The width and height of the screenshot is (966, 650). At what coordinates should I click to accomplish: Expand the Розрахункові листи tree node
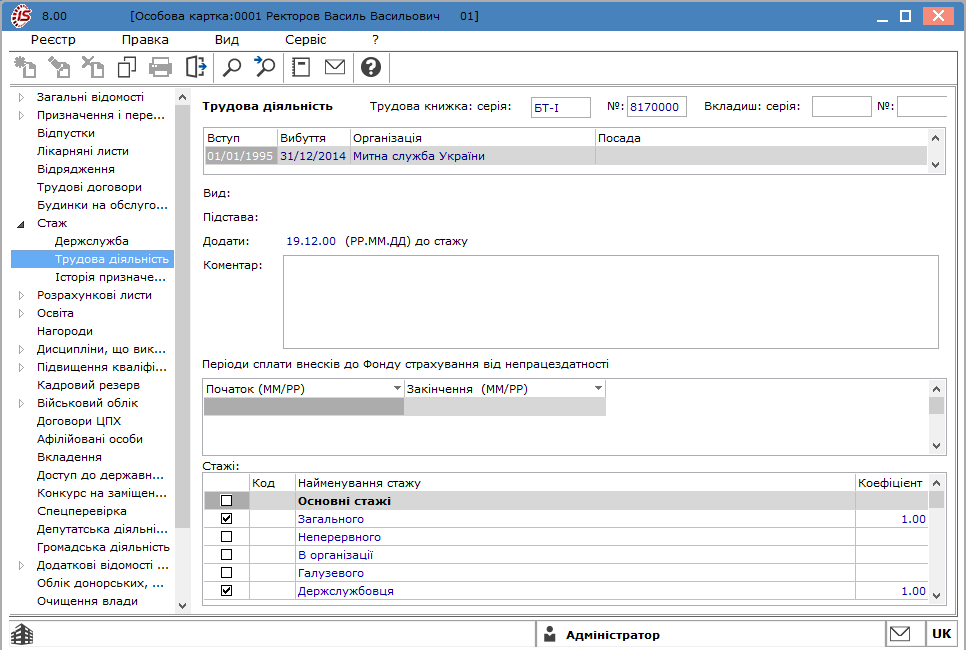(22, 295)
